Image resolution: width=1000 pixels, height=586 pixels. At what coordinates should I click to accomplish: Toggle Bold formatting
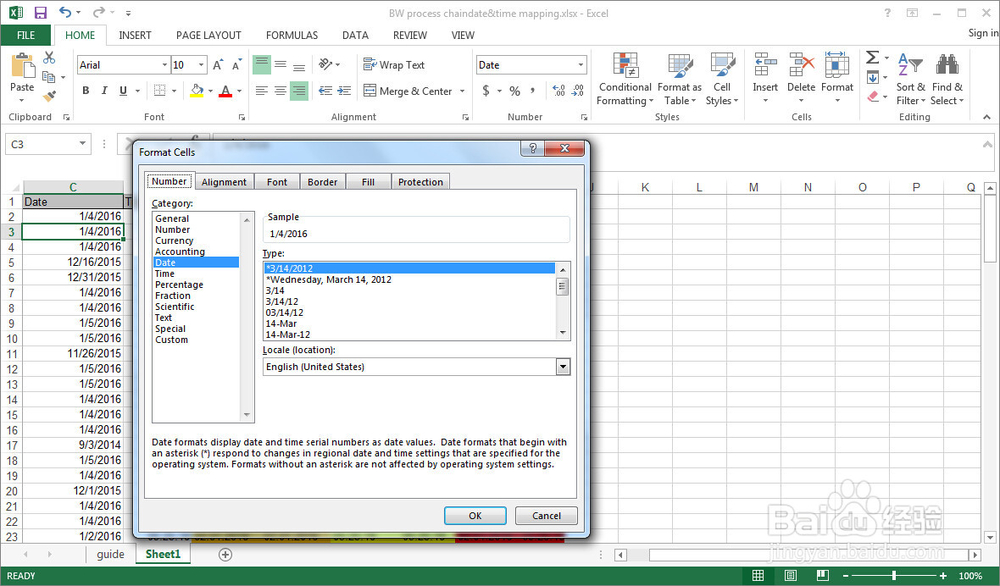click(x=86, y=91)
